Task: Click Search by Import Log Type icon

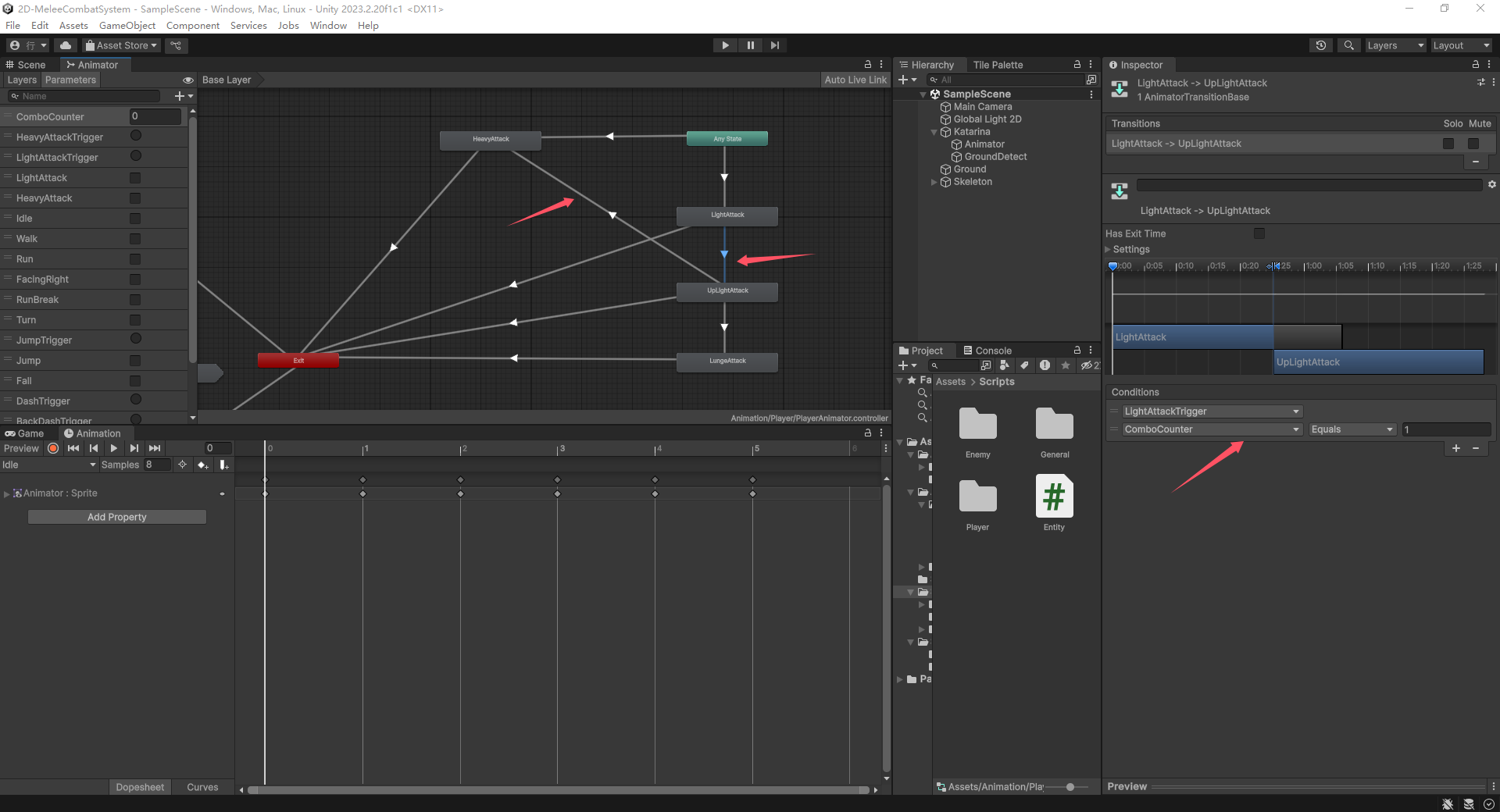Action: point(1045,365)
